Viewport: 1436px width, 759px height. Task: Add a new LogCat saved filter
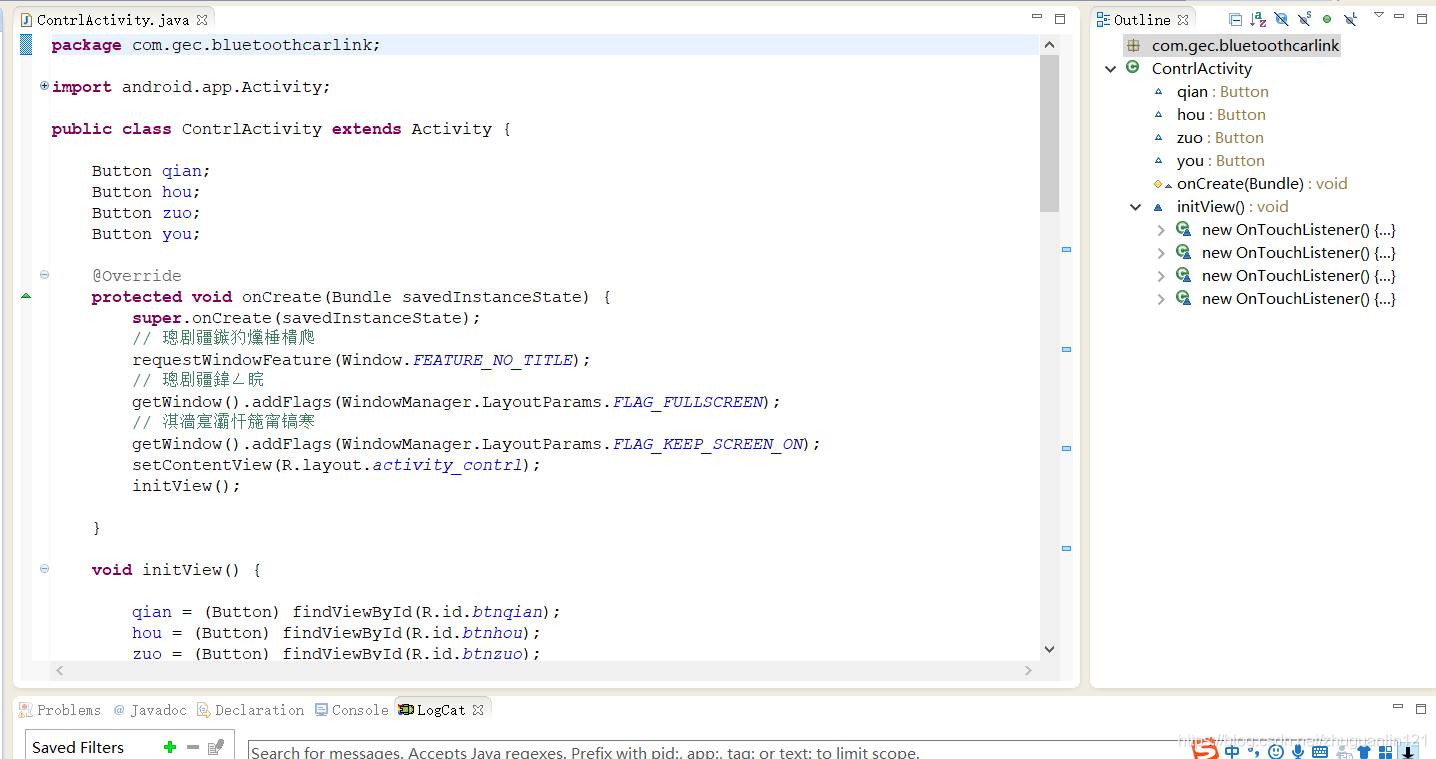pyautogui.click(x=170, y=747)
